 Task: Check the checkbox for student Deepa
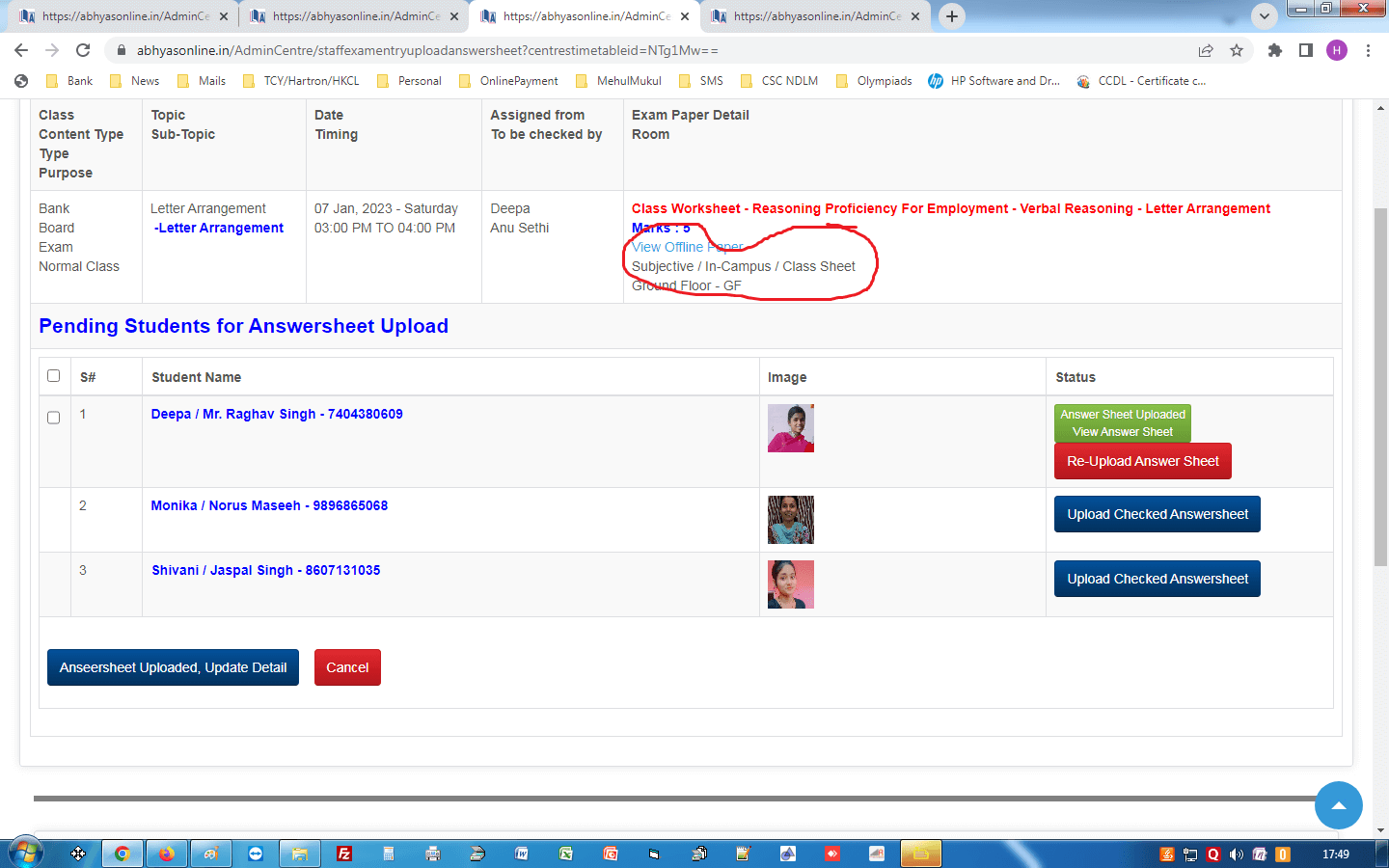pyautogui.click(x=54, y=418)
